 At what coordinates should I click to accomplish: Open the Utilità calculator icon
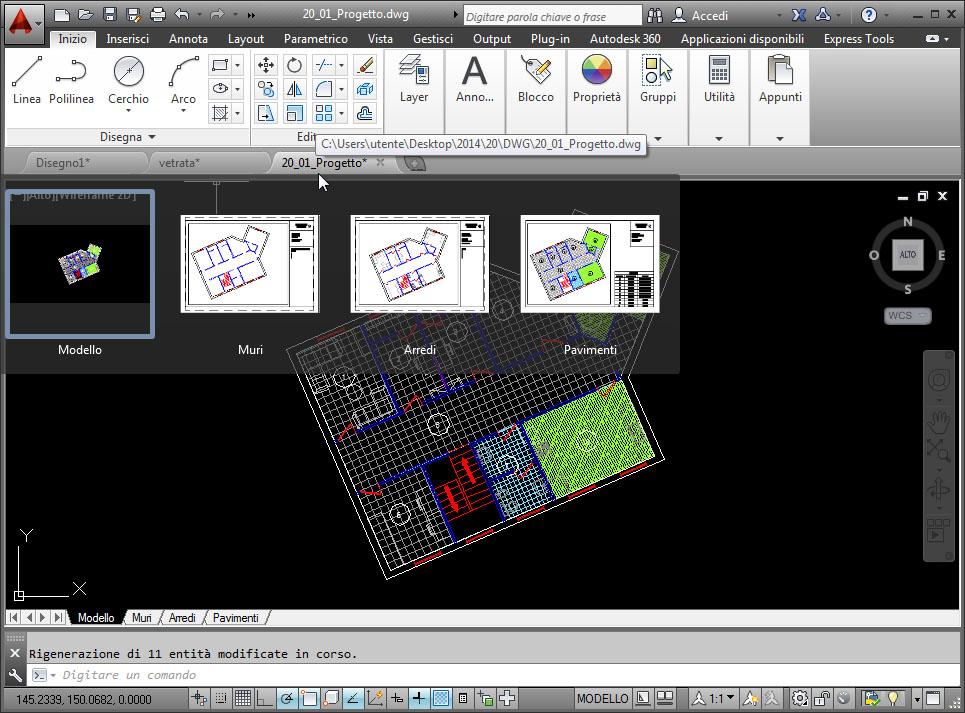click(719, 72)
